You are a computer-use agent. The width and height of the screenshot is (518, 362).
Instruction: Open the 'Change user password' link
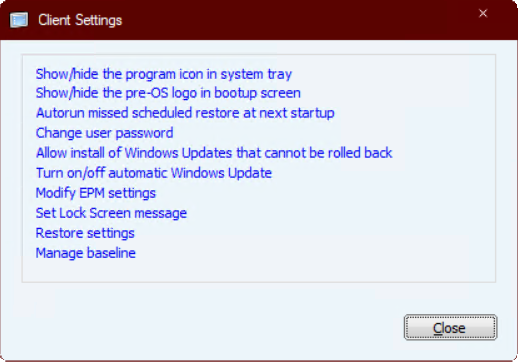click(104, 133)
